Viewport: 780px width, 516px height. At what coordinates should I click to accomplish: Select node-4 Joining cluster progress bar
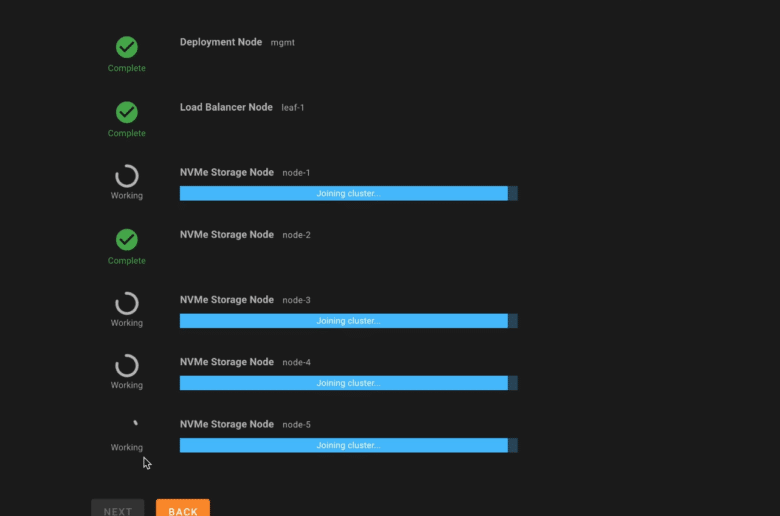pyautogui.click(x=349, y=383)
